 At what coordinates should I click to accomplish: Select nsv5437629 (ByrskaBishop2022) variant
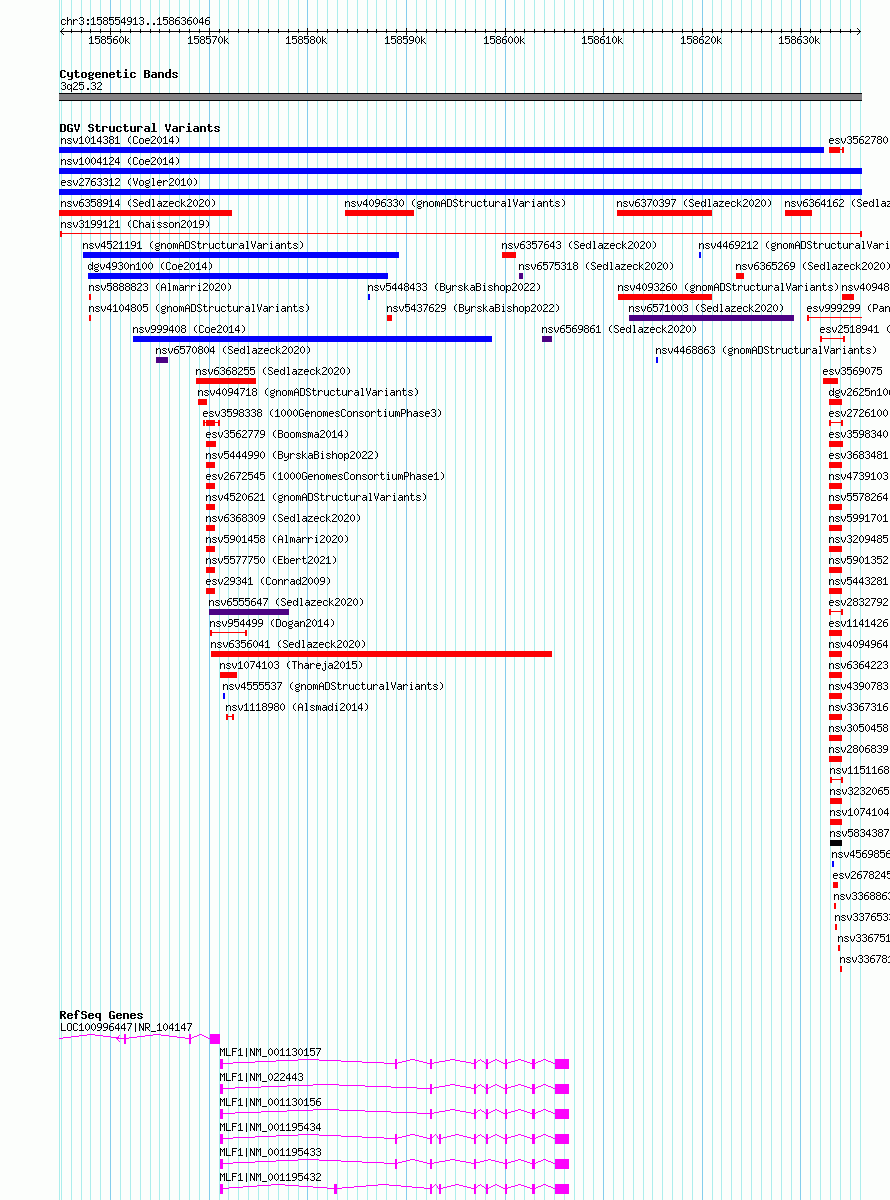click(474, 308)
